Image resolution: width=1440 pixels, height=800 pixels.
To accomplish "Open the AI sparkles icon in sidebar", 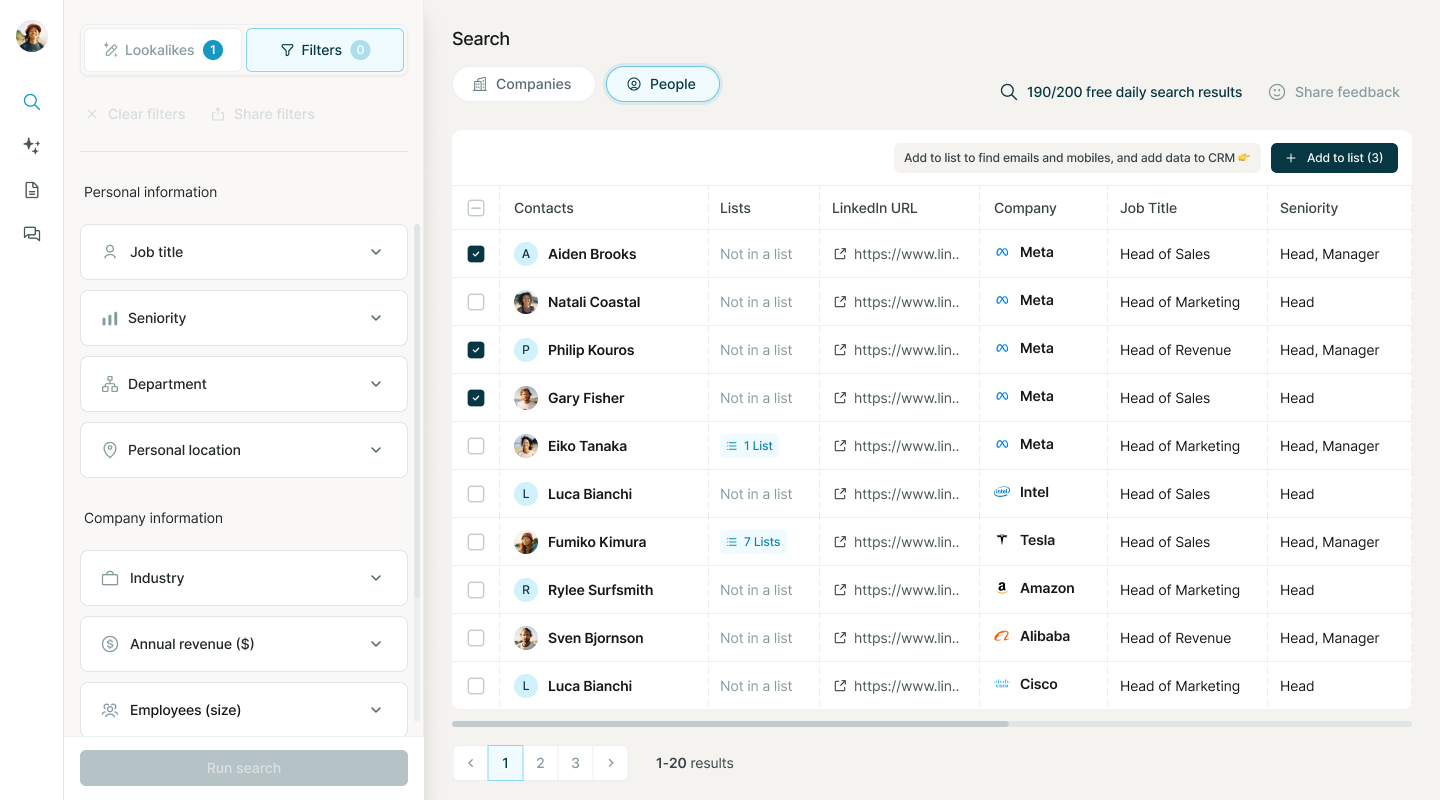I will click(x=32, y=146).
